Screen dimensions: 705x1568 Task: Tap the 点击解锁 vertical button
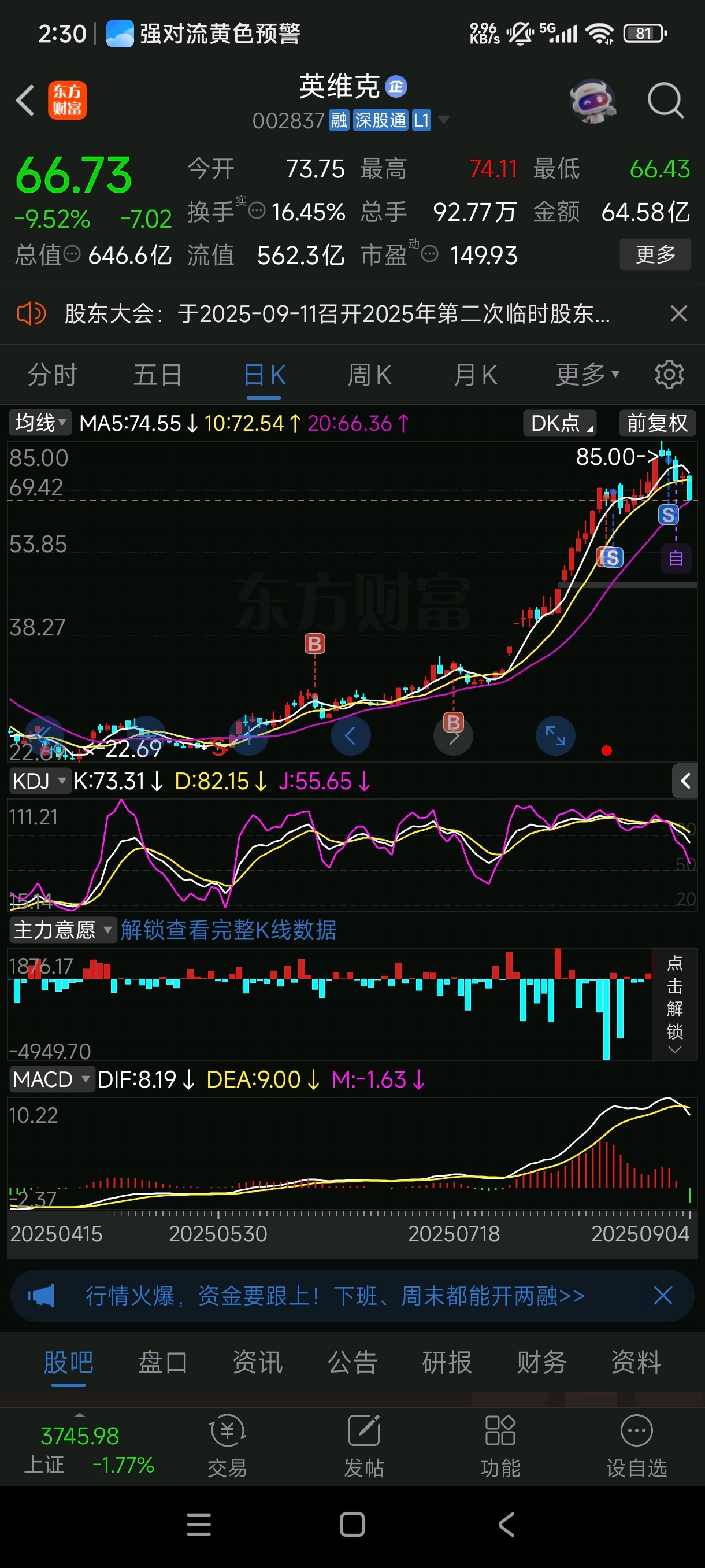pos(674,1005)
